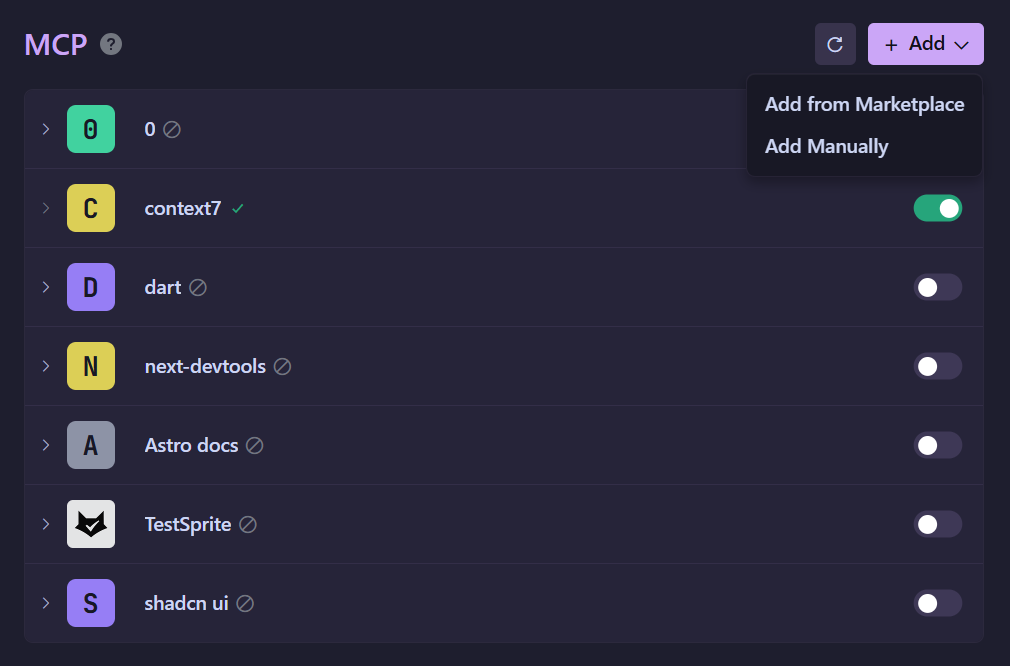Click the disabled status icon beside dart
This screenshot has height=666, width=1010.
point(198,288)
